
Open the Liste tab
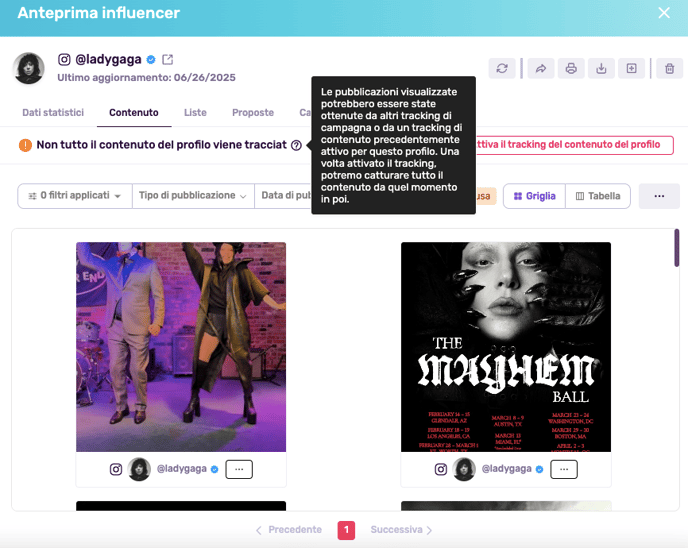[195, 113]
